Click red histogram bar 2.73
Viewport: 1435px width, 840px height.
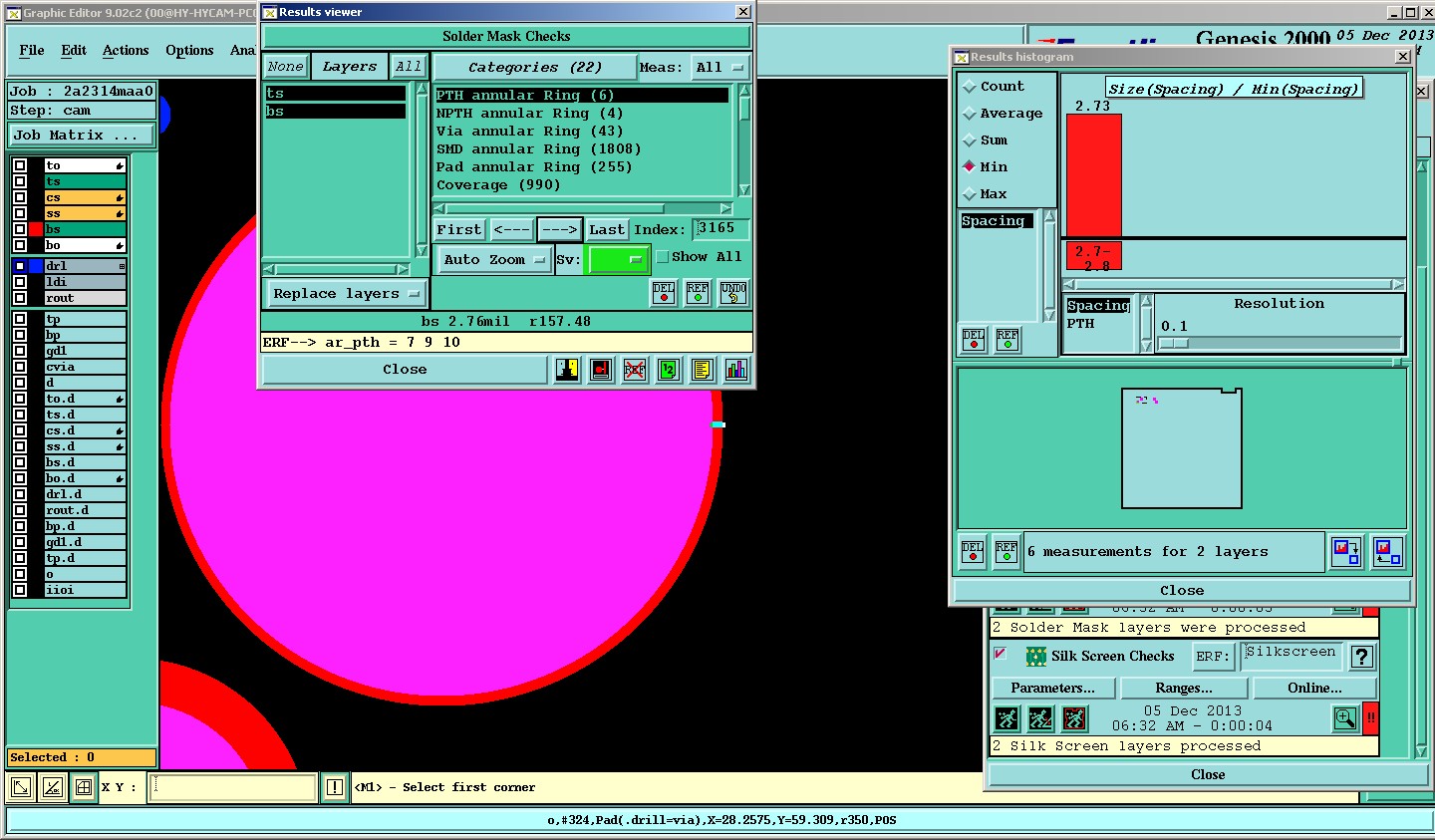[1094, 175]
